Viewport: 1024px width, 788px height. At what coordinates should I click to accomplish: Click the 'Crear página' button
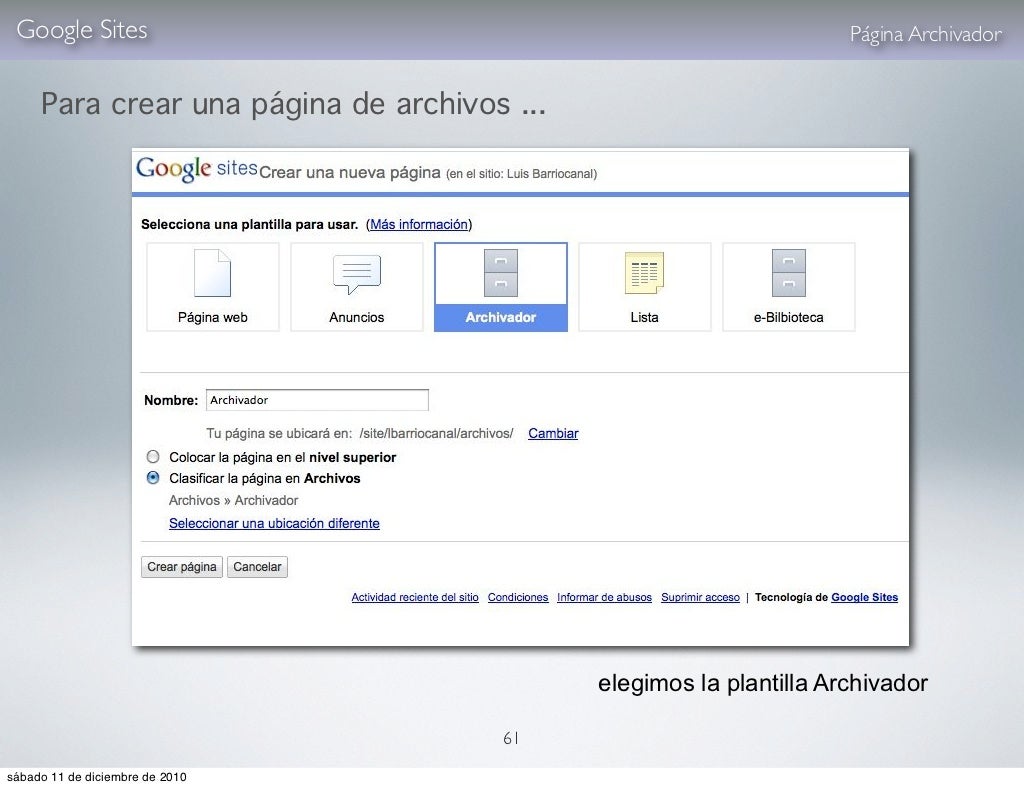(182, 567)
